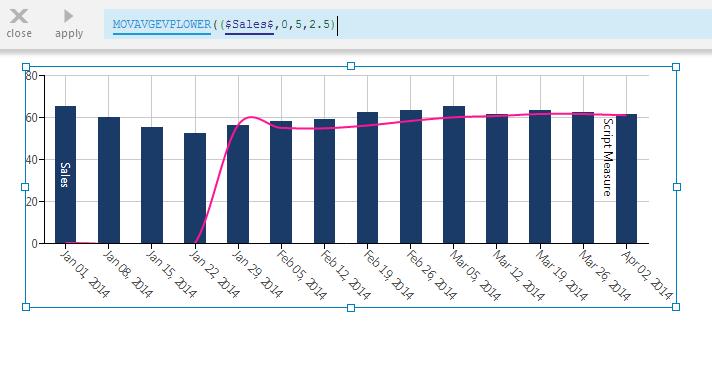Select the bottom-left resize handle of chart
This screenshot has height=377, width=712.
(26, 308)
